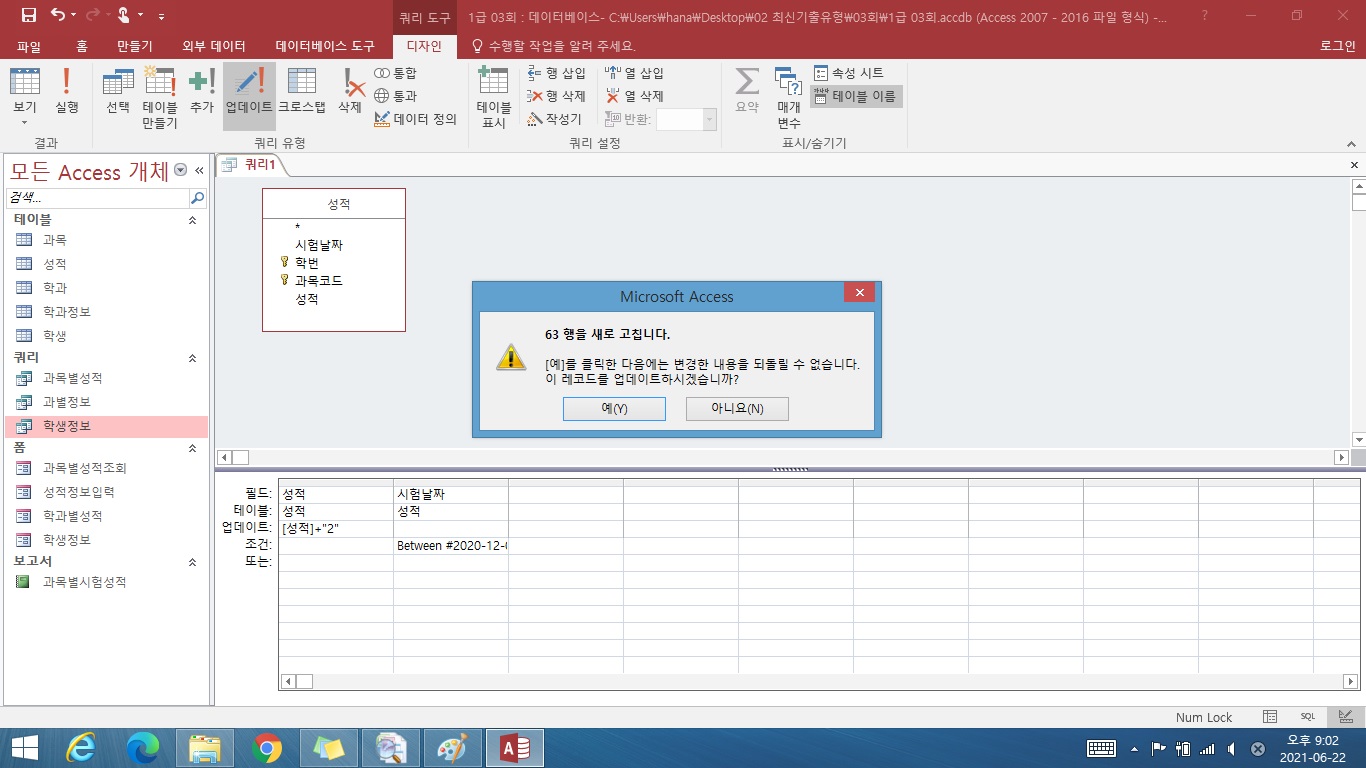Open Show Table (테이블 표시) tool
The width and height of the screenshot is (1366, 768).
click(493, 95)
